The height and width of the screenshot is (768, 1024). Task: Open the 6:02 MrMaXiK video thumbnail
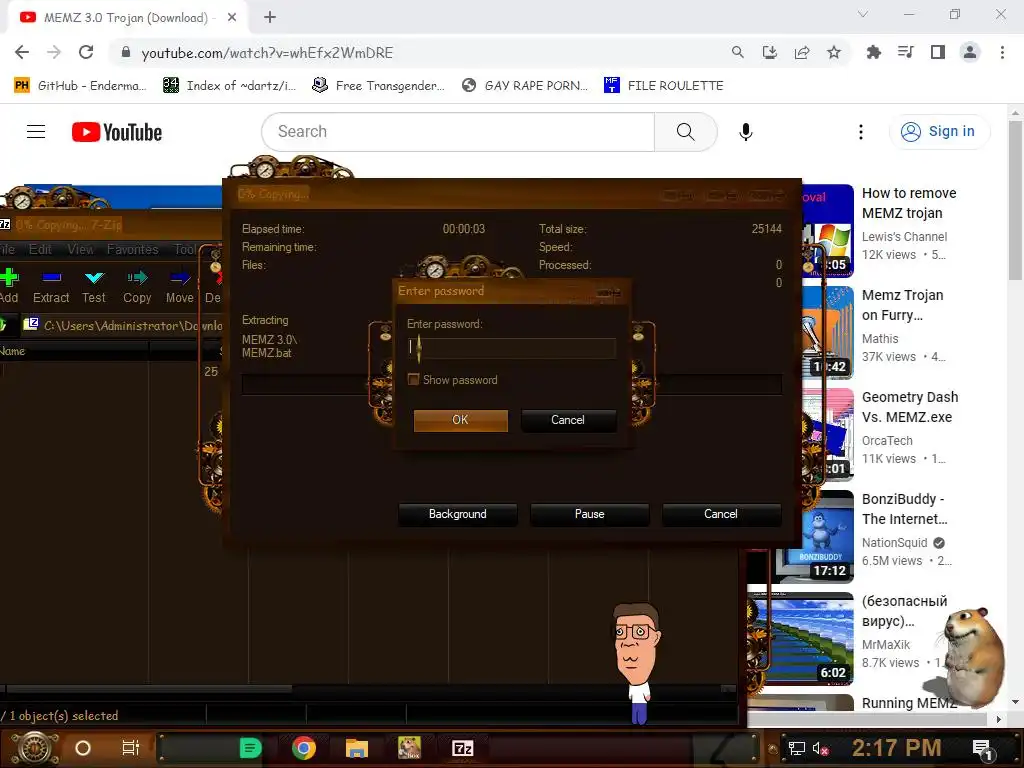pos(801,639)
